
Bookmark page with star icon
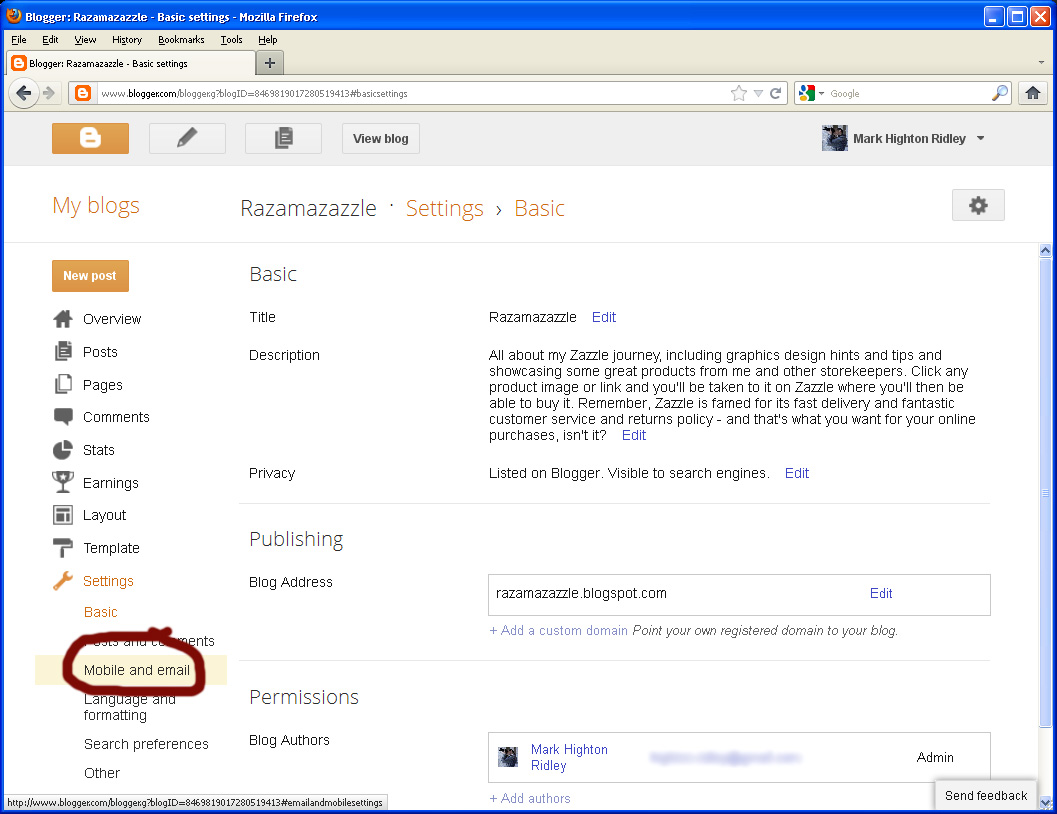point(739,93)
